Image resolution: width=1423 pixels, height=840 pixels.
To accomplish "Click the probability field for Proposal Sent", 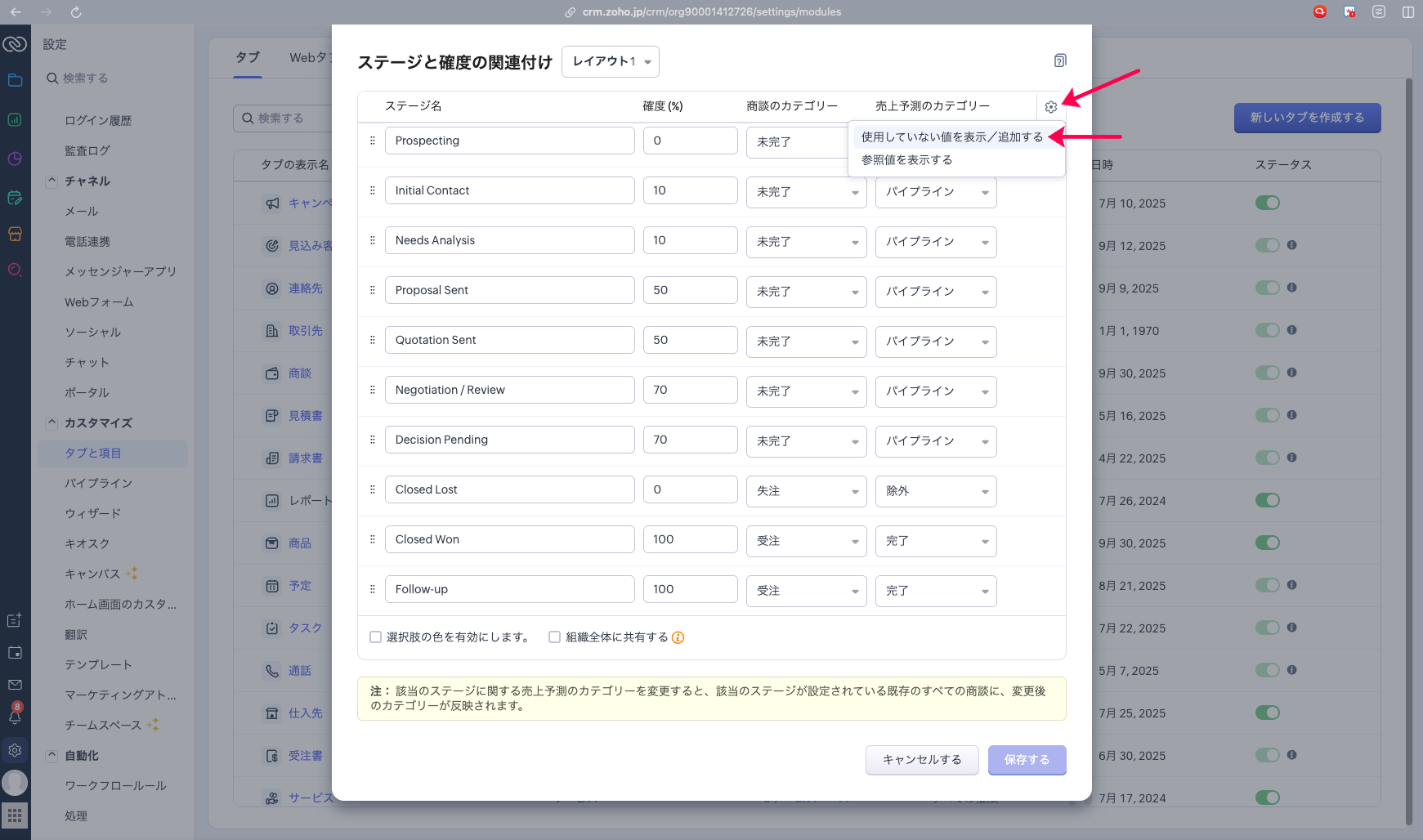I will coord(690,290).
